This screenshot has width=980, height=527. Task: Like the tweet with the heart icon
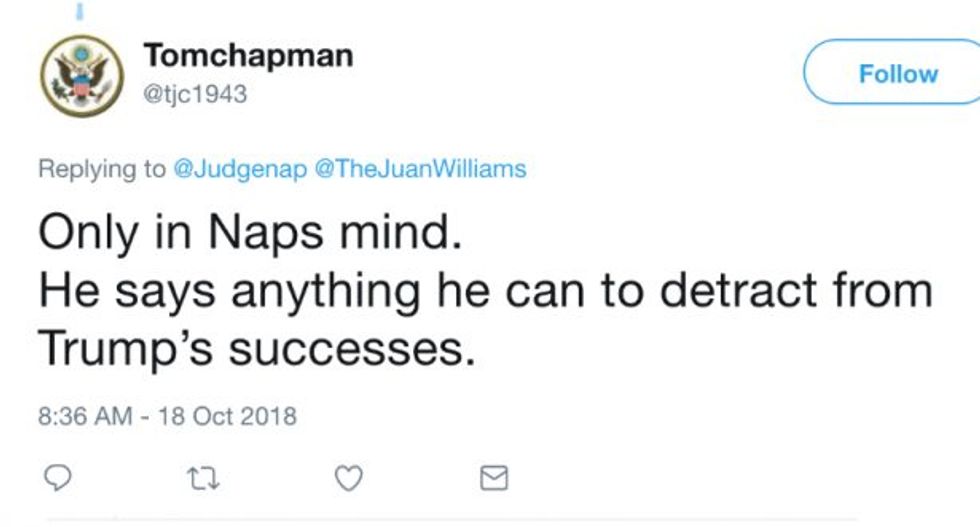(349, 479)
